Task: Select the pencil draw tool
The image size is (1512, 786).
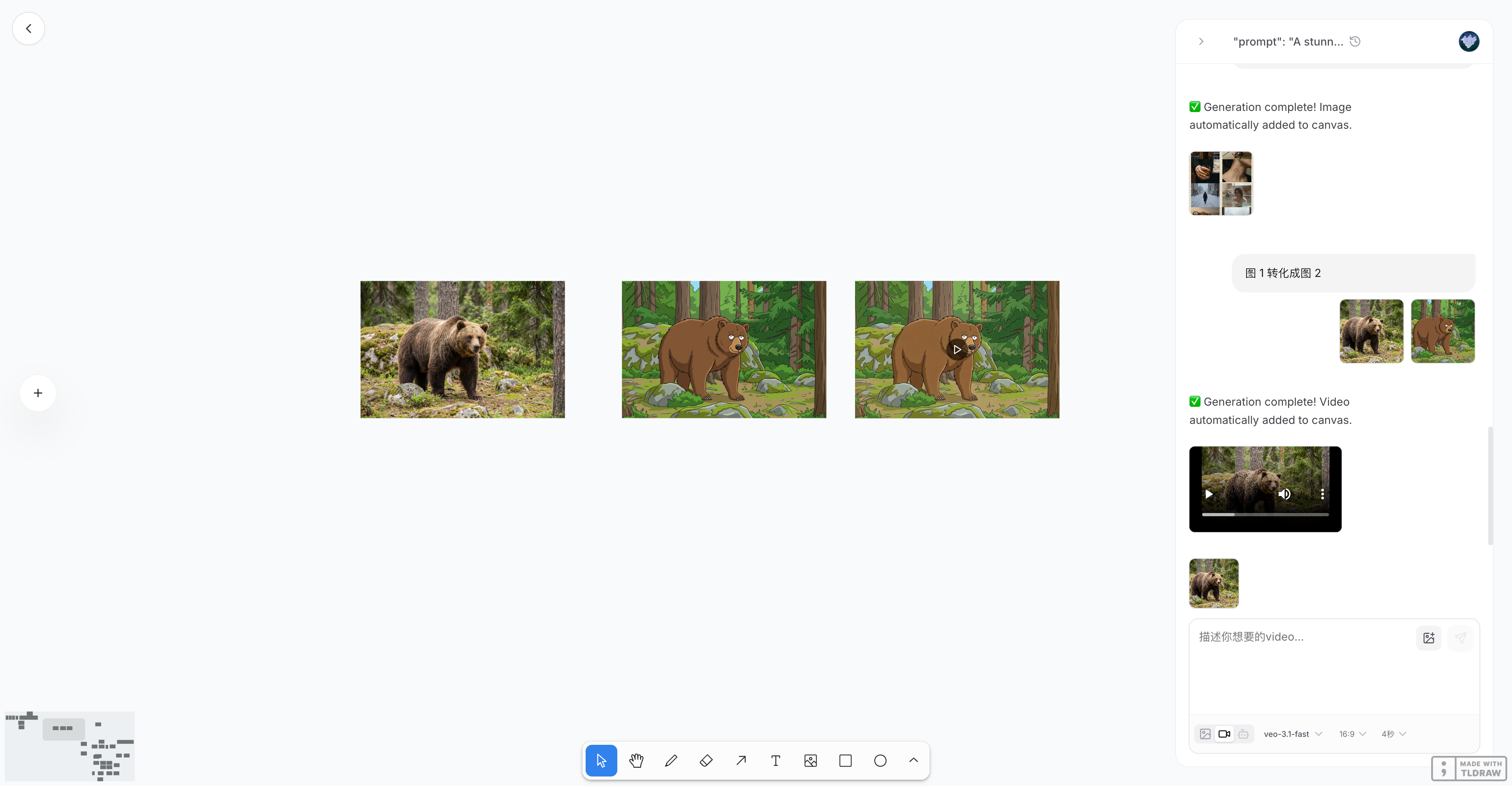Action: tap(671, 761)
